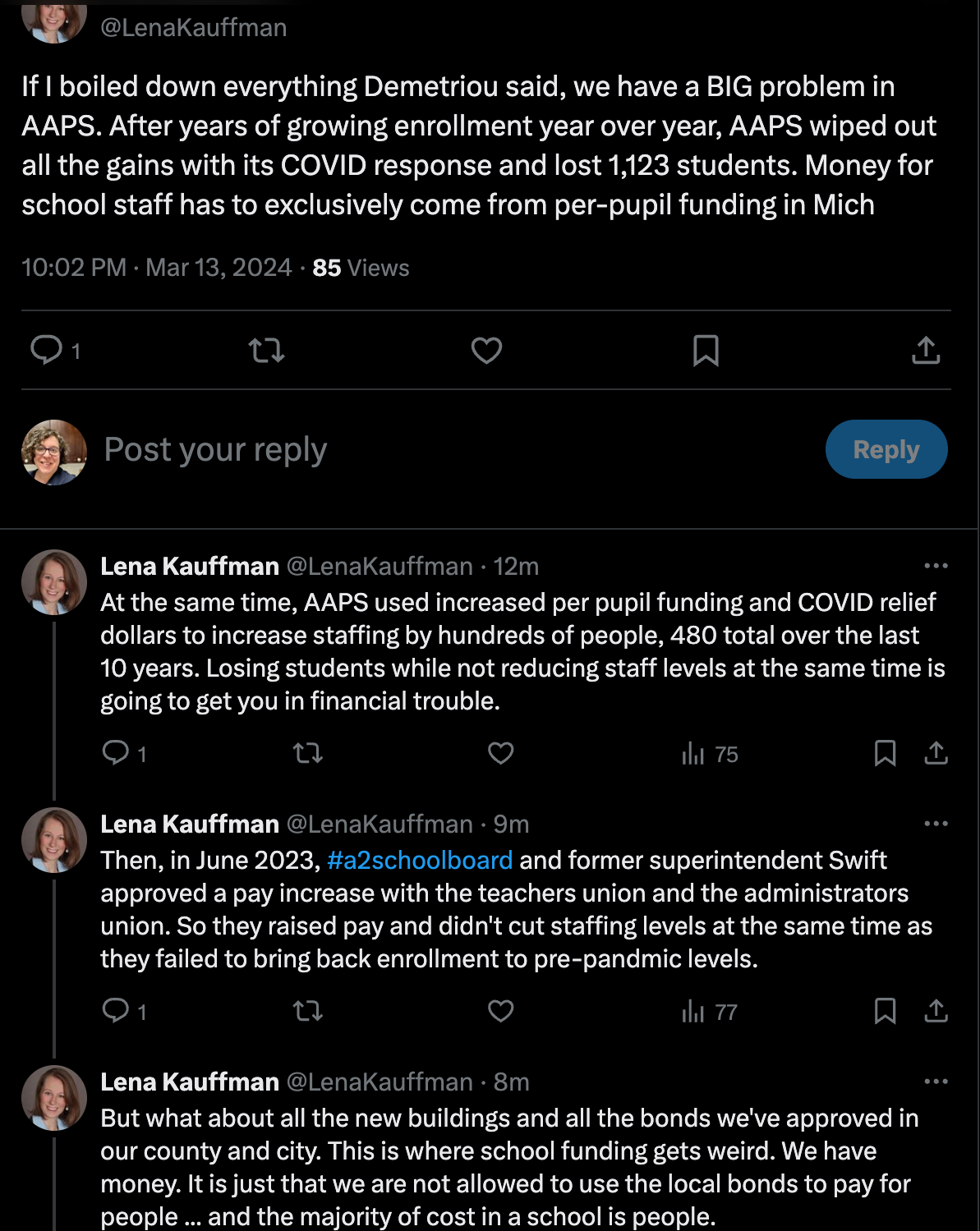The height and width of the screenshot is (1231, 980).
Task: Open replies on the main post
Action: coord(47,351)
